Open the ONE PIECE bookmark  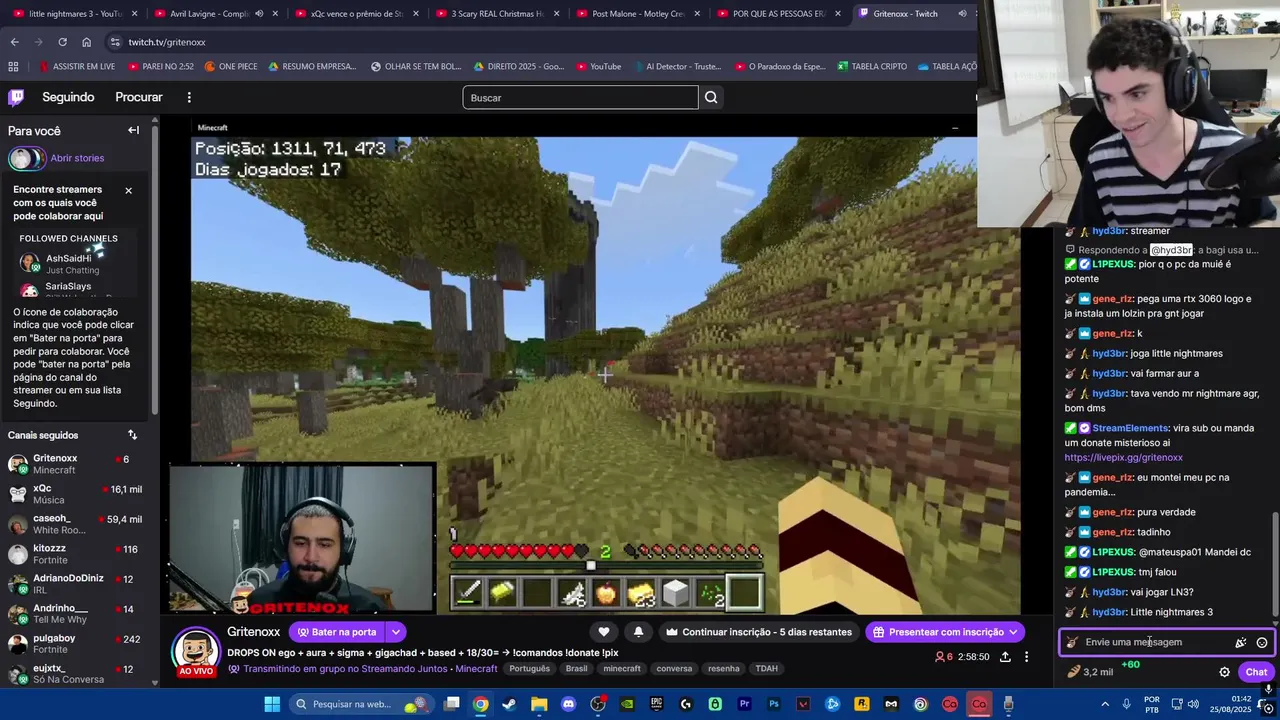(231, 67)
